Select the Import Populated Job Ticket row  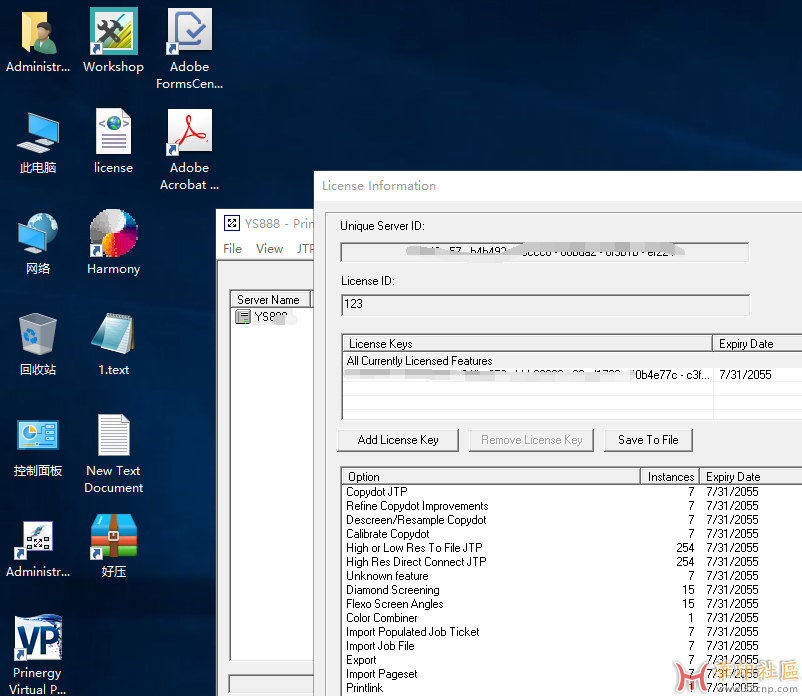572,632
